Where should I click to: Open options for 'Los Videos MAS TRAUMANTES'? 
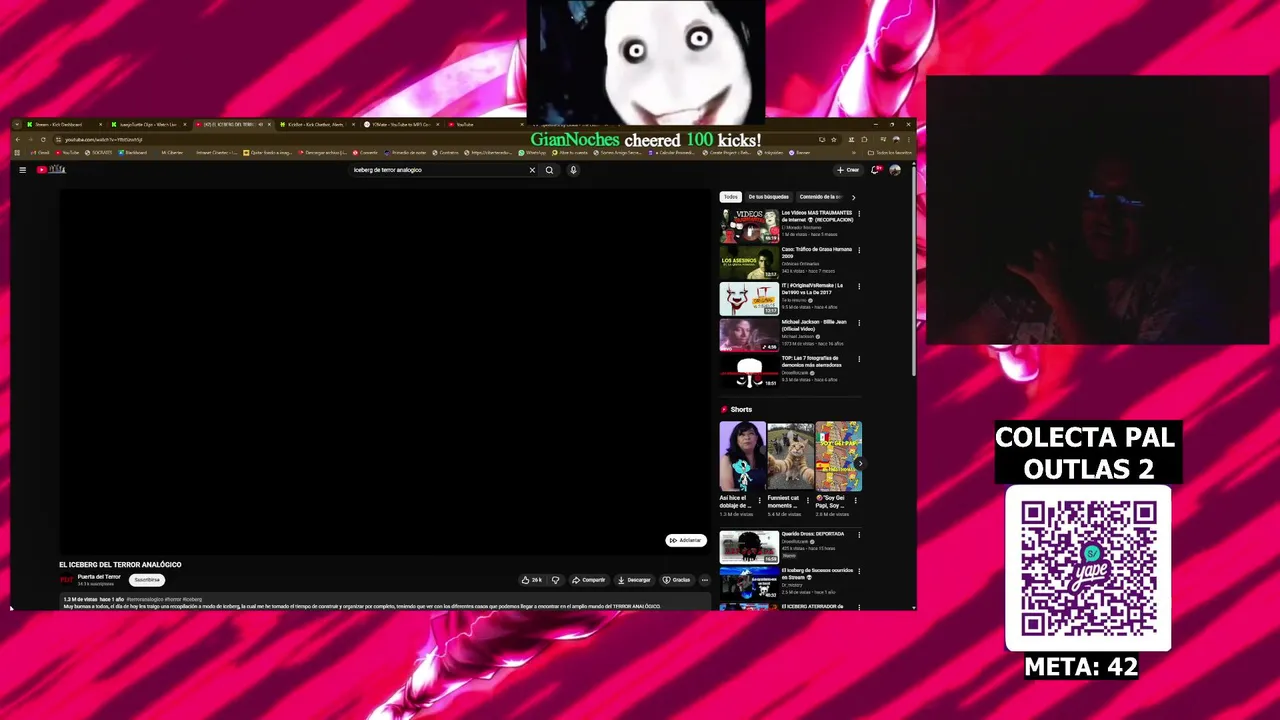pos(859,214)
